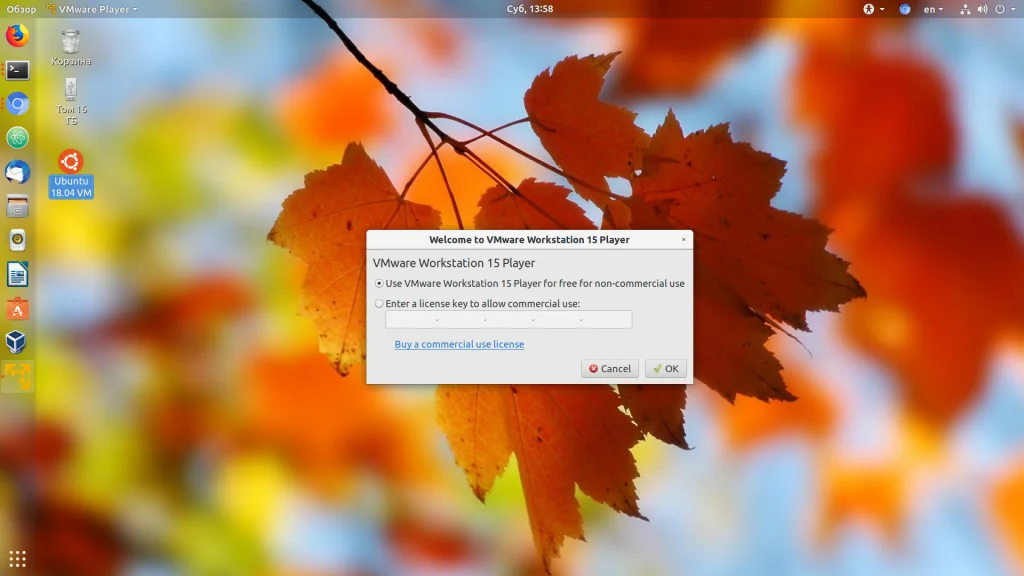The image size is (1024, 576).
Task: Click the VMware Workstation 15 Player heading text
Action: point(454,263)
